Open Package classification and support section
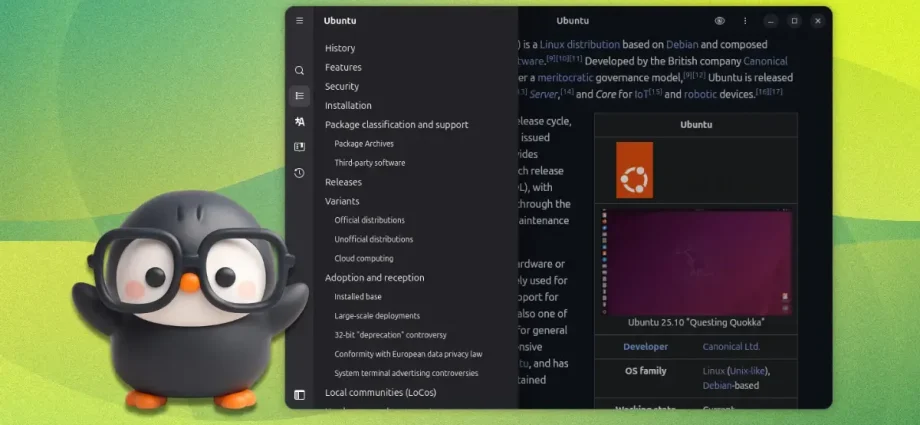The height and width of the screenshot is (425, 920). [397, 124]
